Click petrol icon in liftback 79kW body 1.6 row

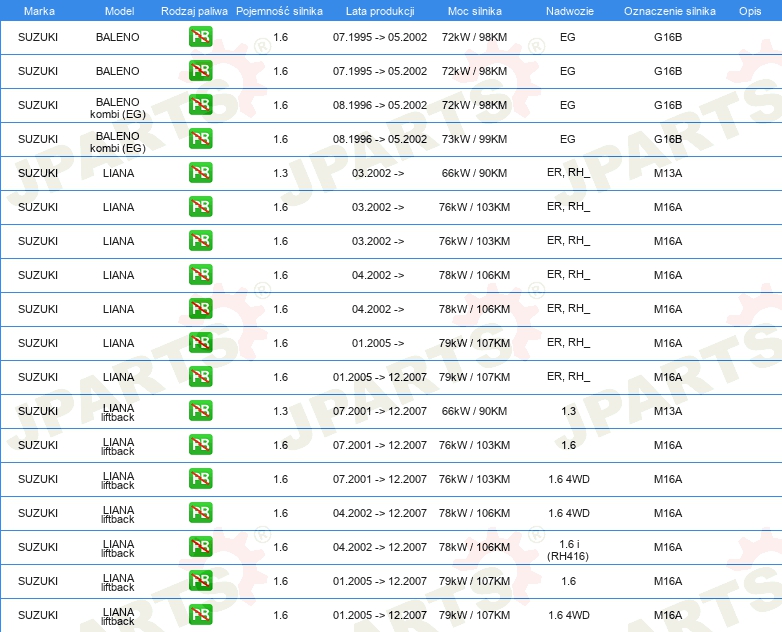pos(200,581)
